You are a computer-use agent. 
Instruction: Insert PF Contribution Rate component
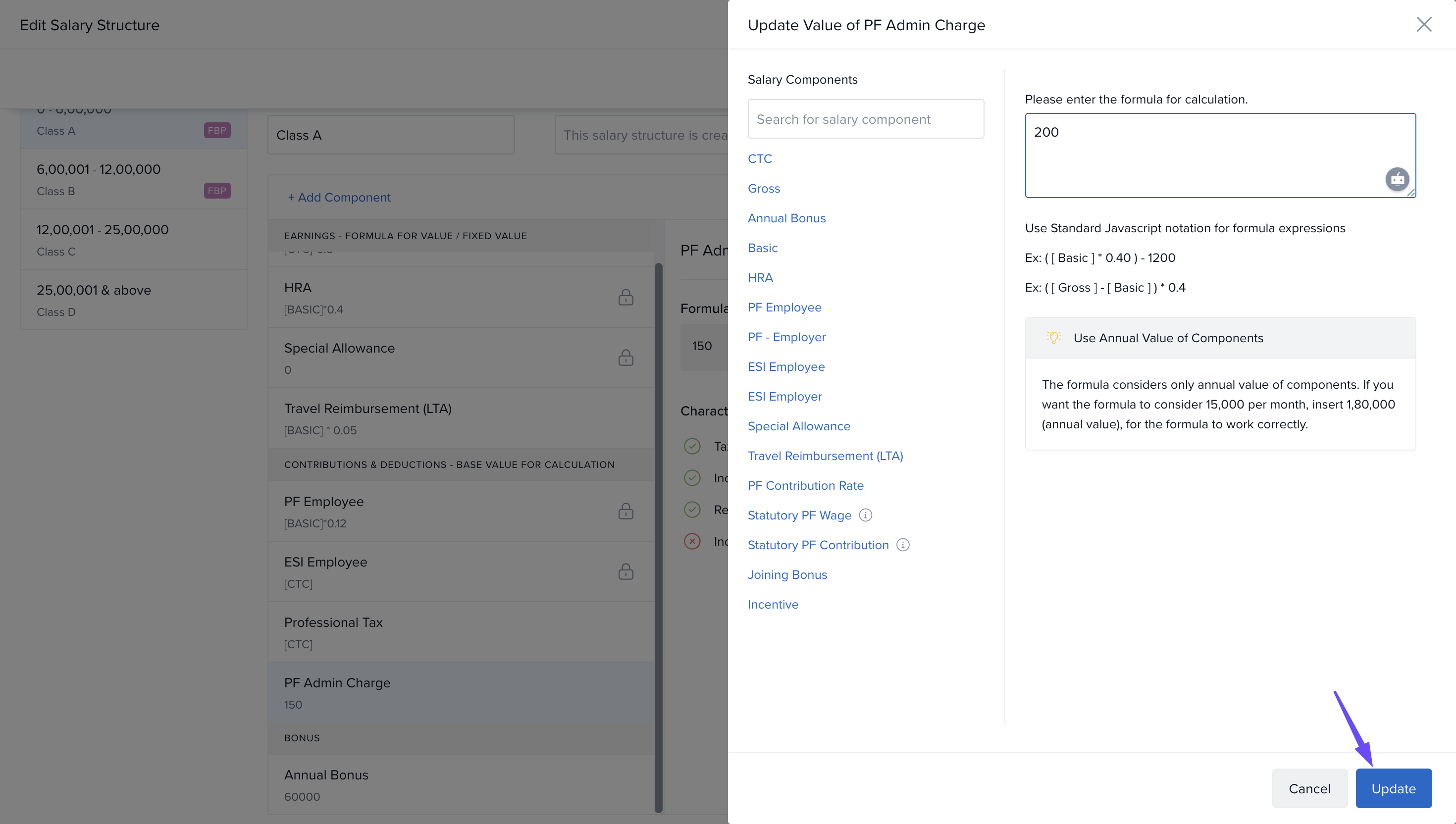pyautogui.click(x=805, y=486)
